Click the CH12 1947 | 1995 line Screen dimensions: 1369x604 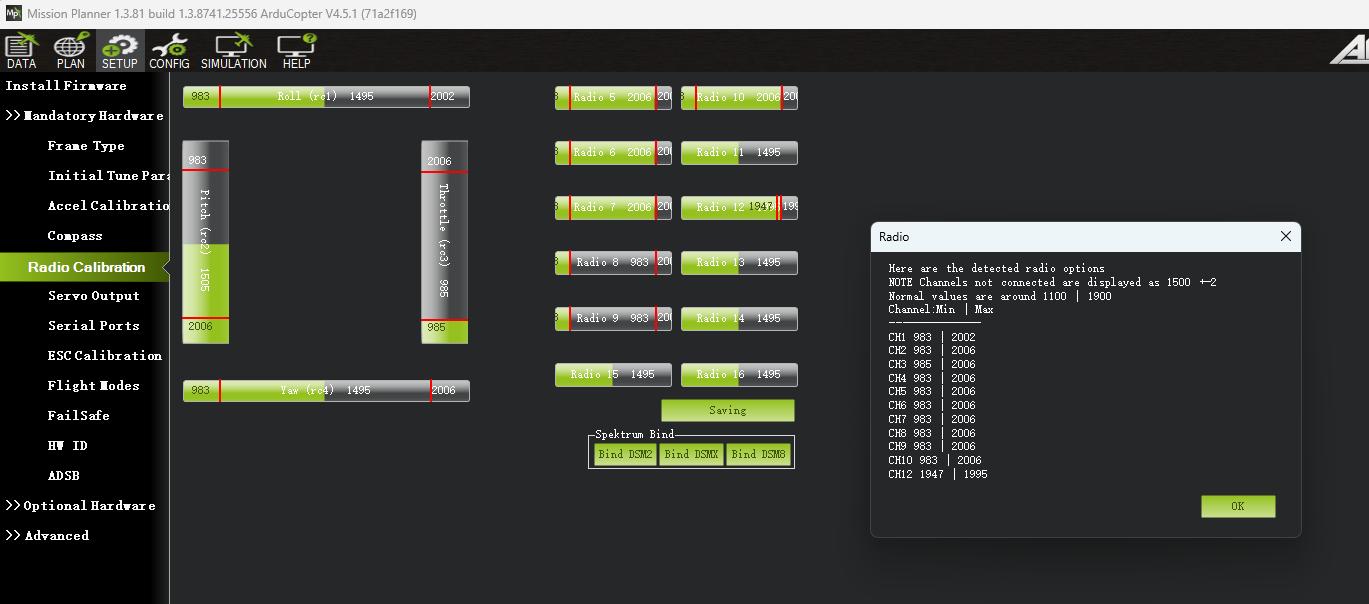[x=938, y=474]
